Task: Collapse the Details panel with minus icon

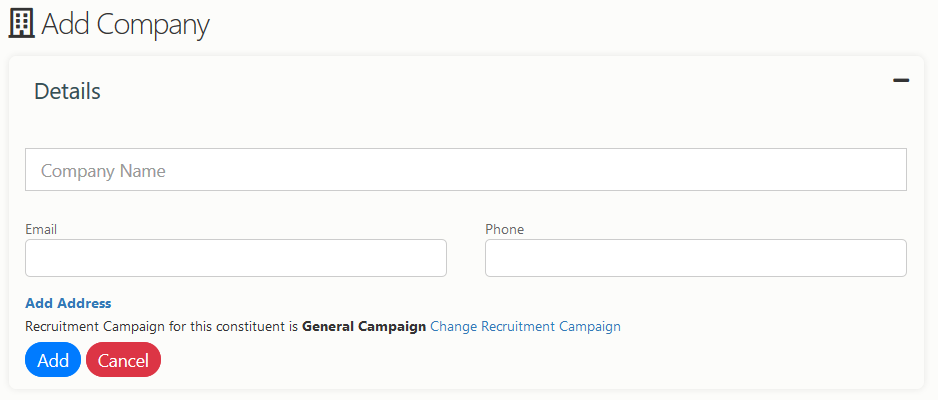Action: [901, 80]
